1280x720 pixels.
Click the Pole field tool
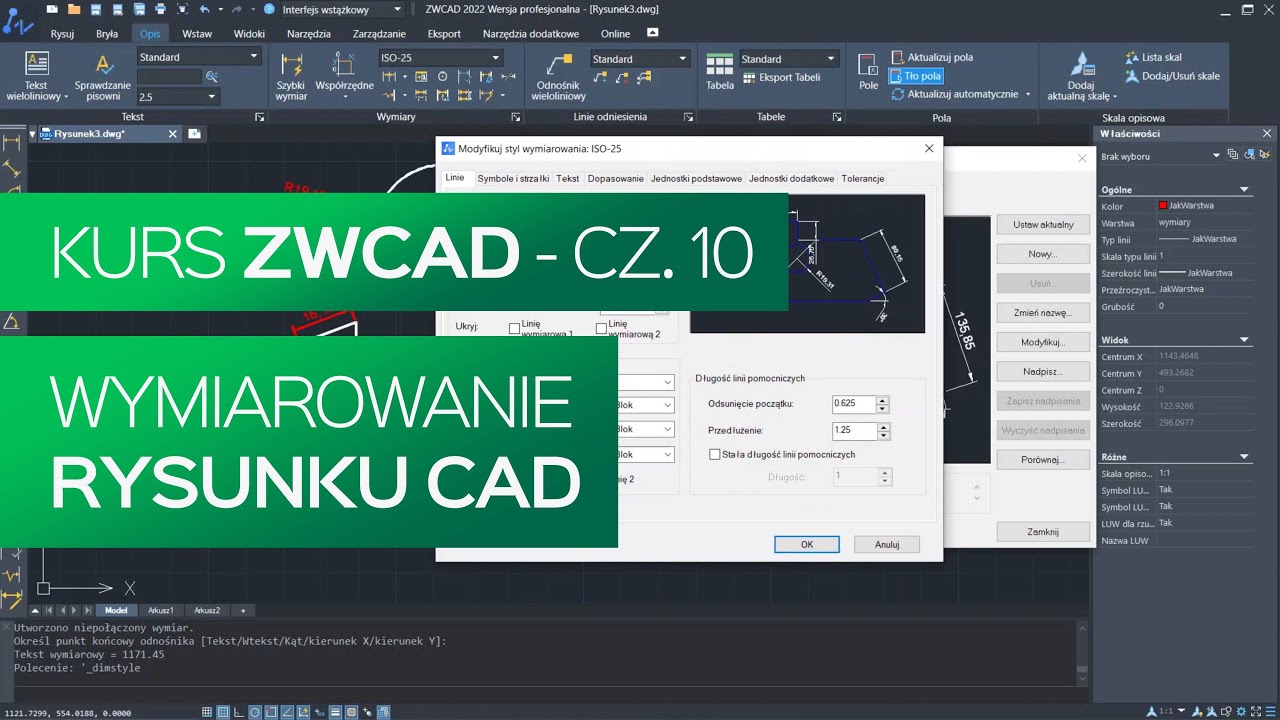tap(869, 72)
